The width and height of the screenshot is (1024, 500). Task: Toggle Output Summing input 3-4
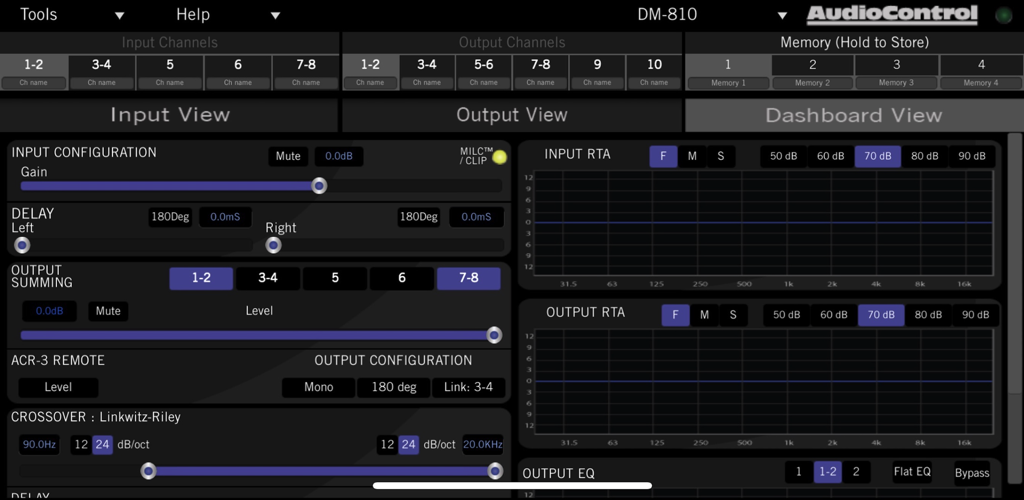tap(268, 278)
